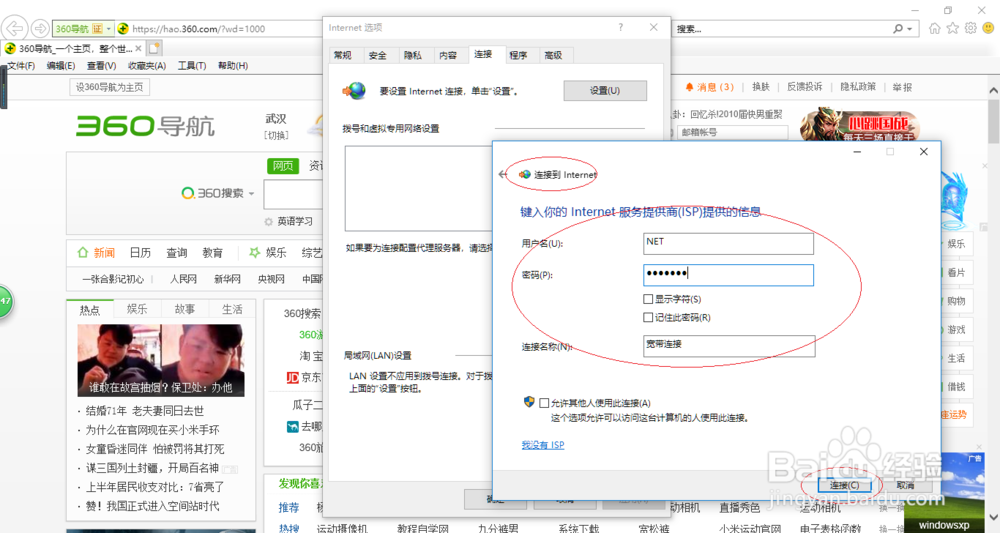Open the 帮助(H) menu

point(233,66)
